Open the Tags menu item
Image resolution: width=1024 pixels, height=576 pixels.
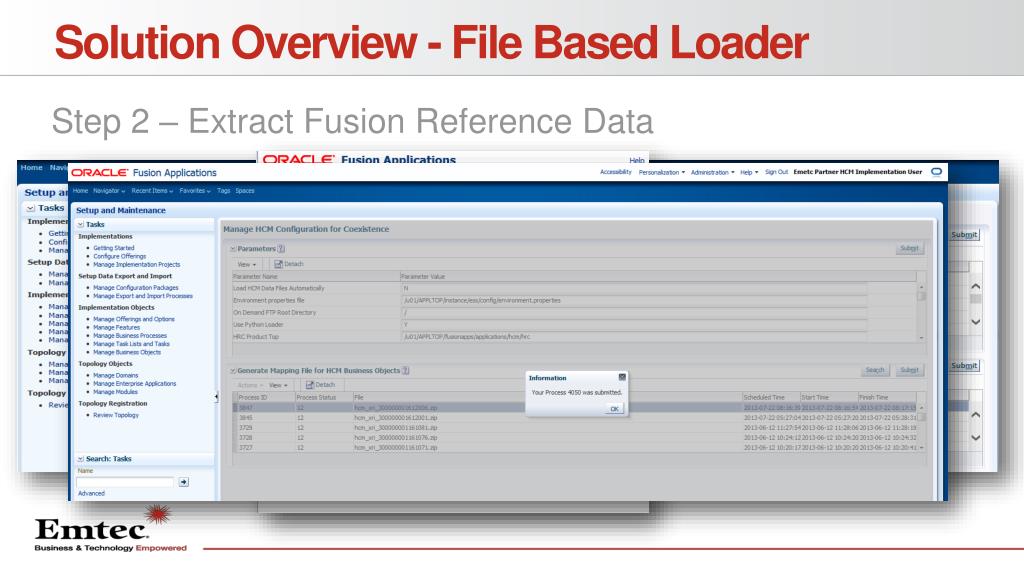pos(223,191)
